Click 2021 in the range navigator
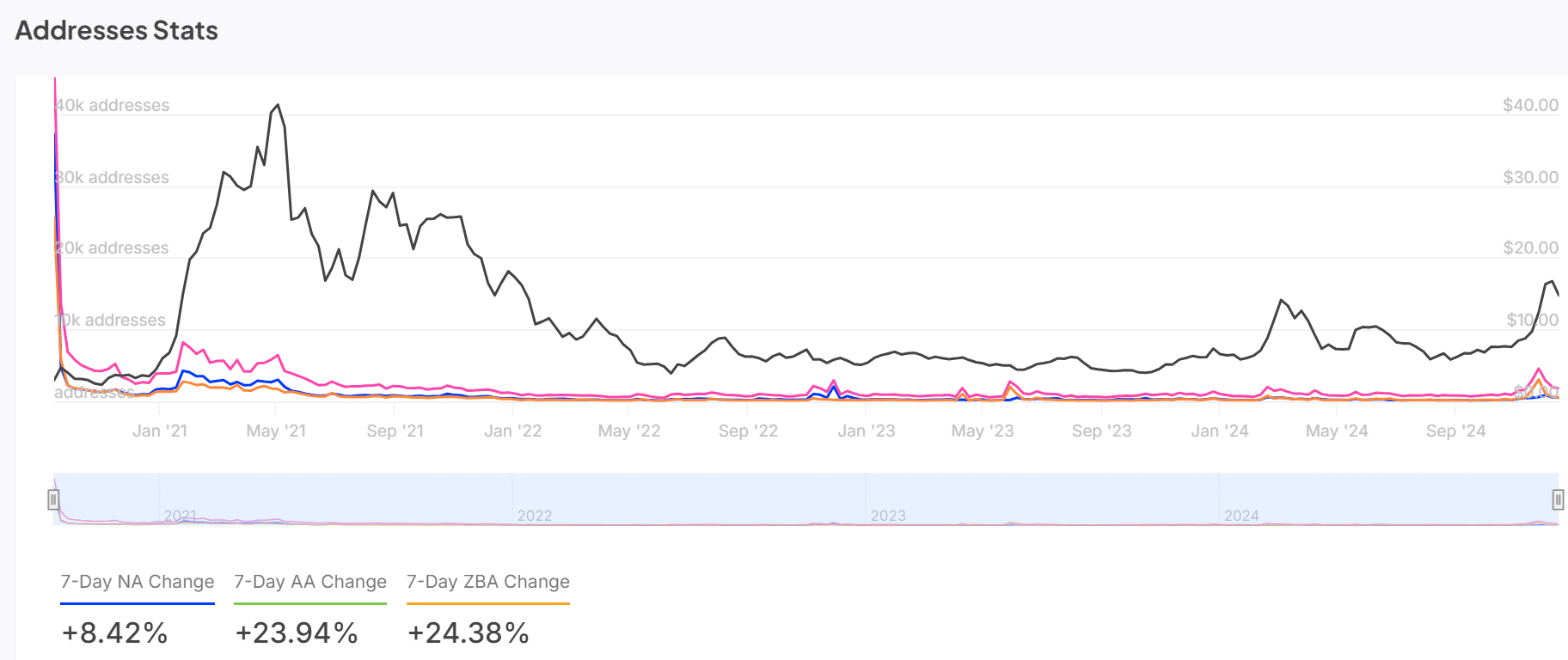This screenshot has width=1568, height=660. tap(181, 516)
